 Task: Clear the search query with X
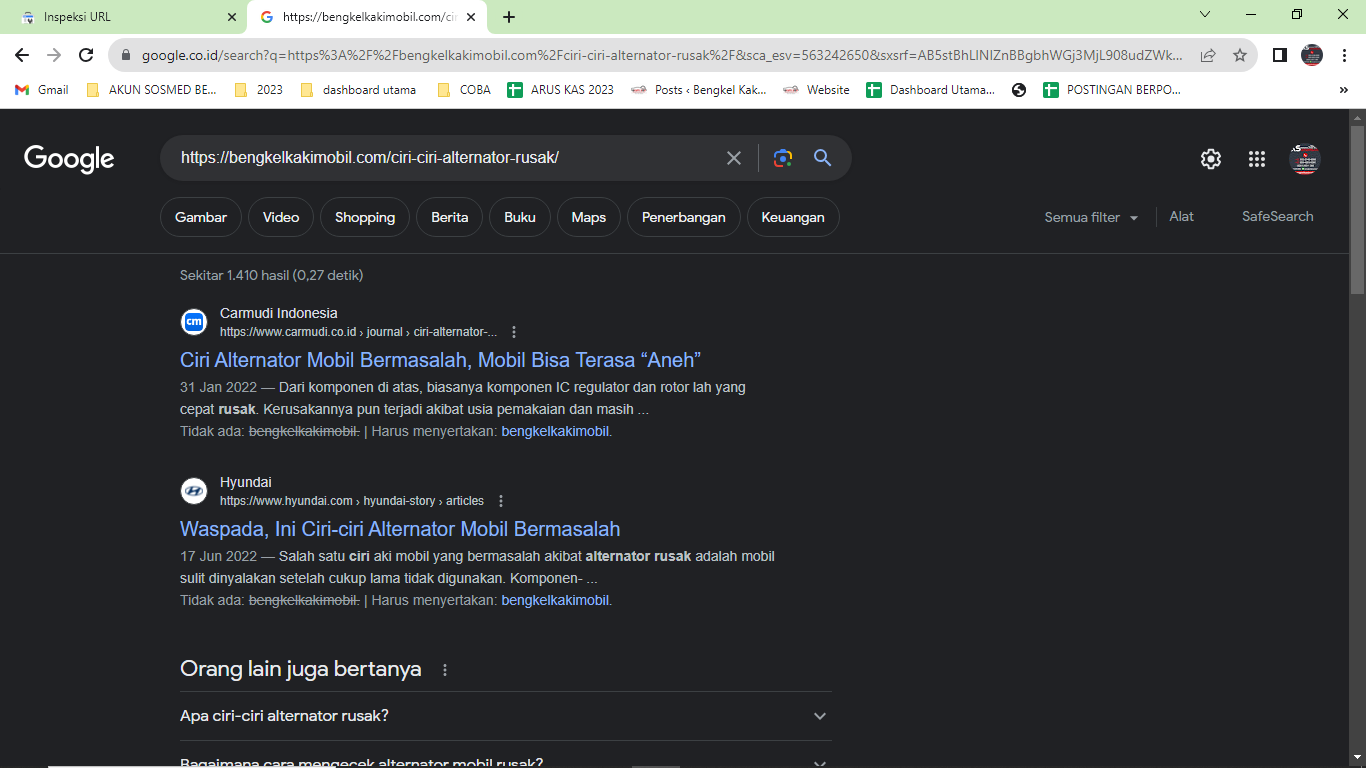coord(734,158)
